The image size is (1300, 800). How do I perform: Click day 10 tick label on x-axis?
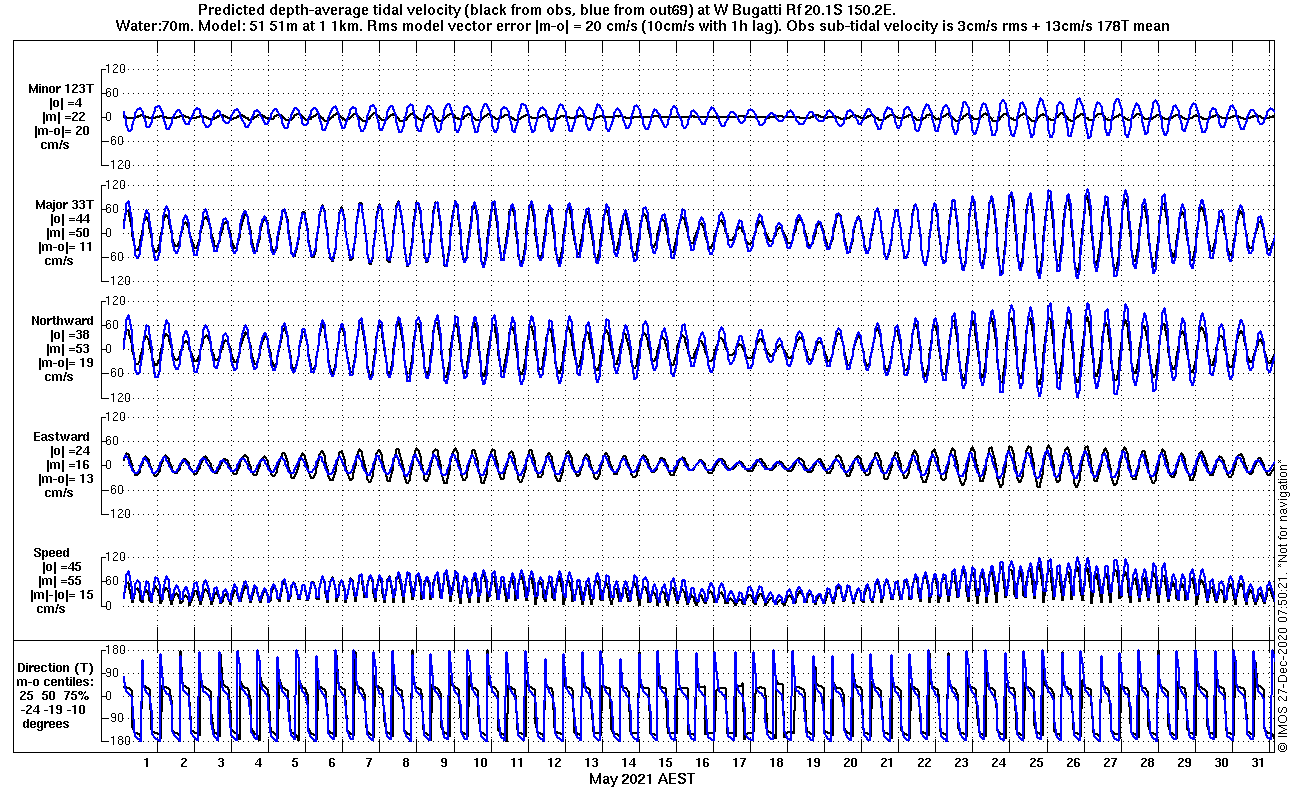(480, 763)
